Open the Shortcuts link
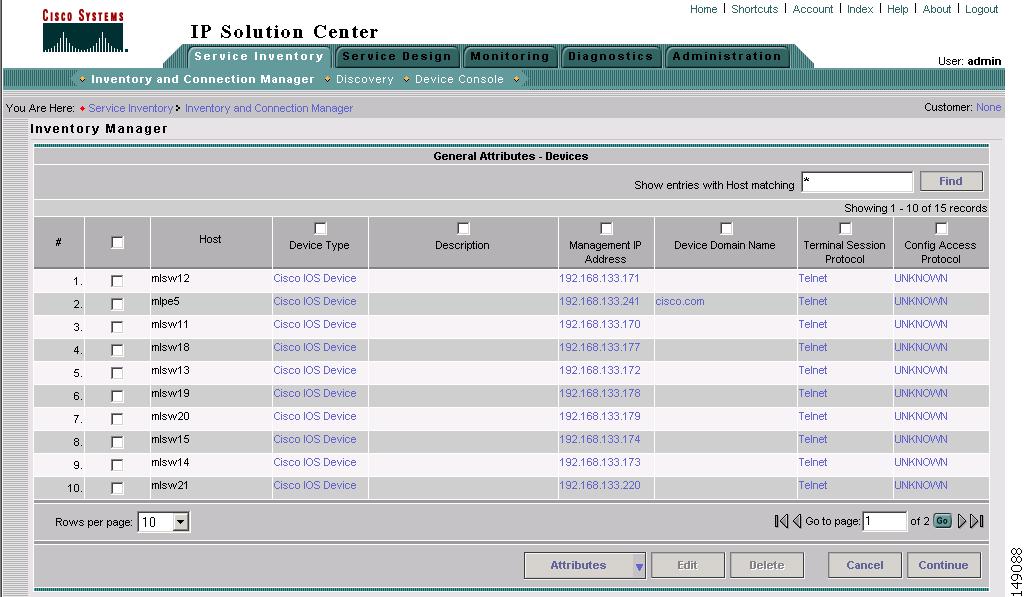The width and height of the screenshot is (1024, 597). click(x=754, y=9)
